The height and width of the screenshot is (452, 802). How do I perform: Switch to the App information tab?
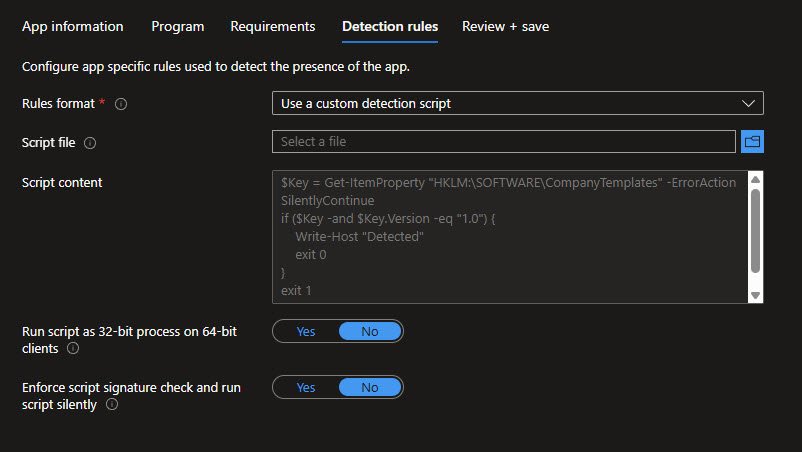(x=73, y=26)
